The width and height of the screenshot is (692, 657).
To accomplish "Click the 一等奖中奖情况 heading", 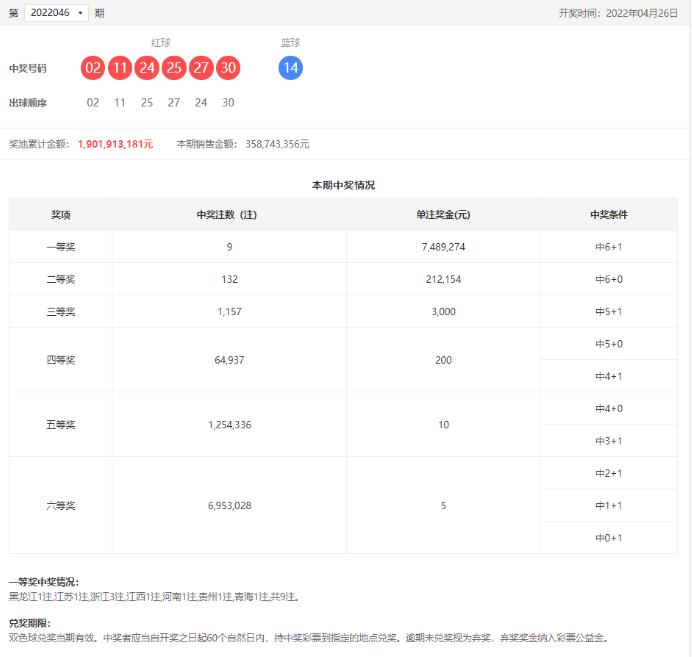I will coord(44,582).
